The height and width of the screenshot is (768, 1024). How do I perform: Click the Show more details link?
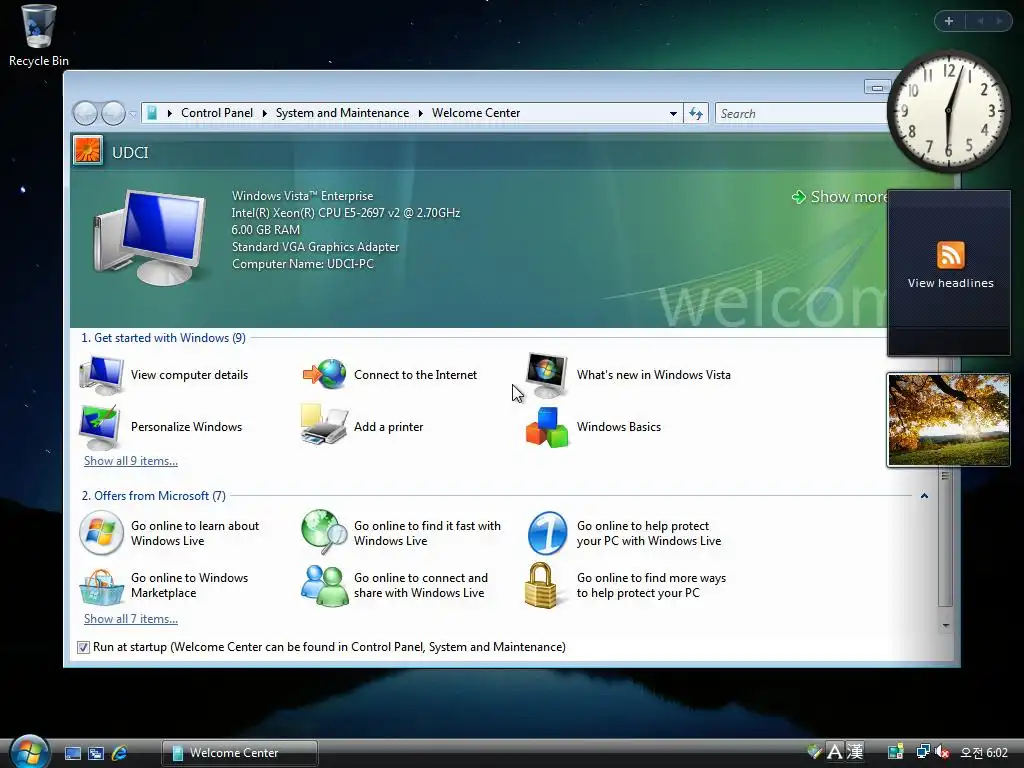(x=840, y=197)
